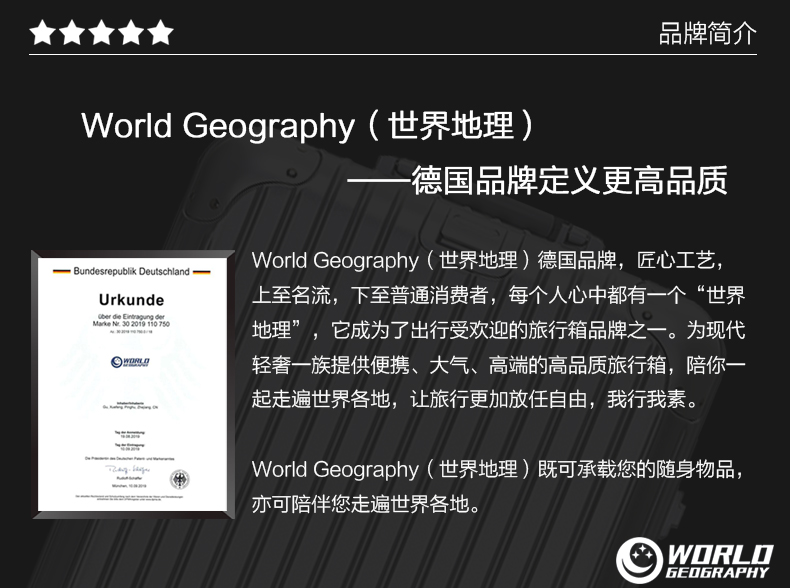Click the line ending 我行我素。
The image size is (790, 588).
click(x=476, y=399)
